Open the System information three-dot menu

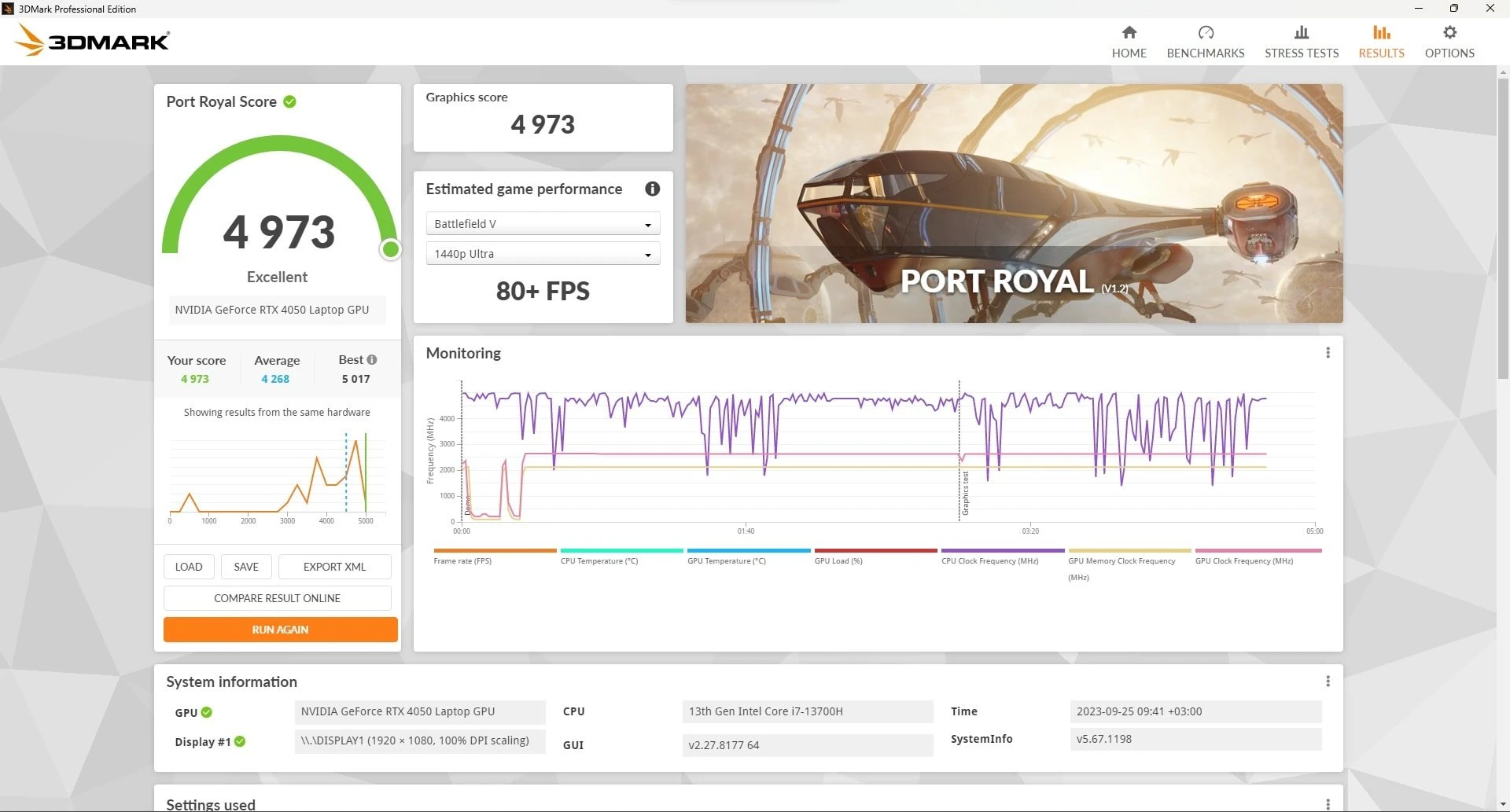click(1328, 682)
